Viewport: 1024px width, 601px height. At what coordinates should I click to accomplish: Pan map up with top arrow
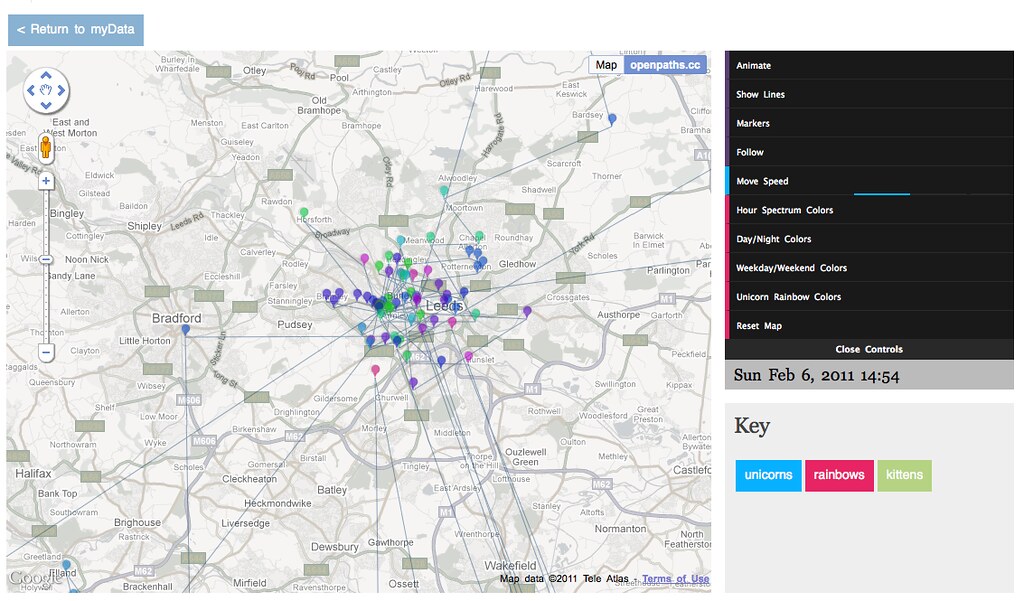pyautogui.click(x=46, y=75)
